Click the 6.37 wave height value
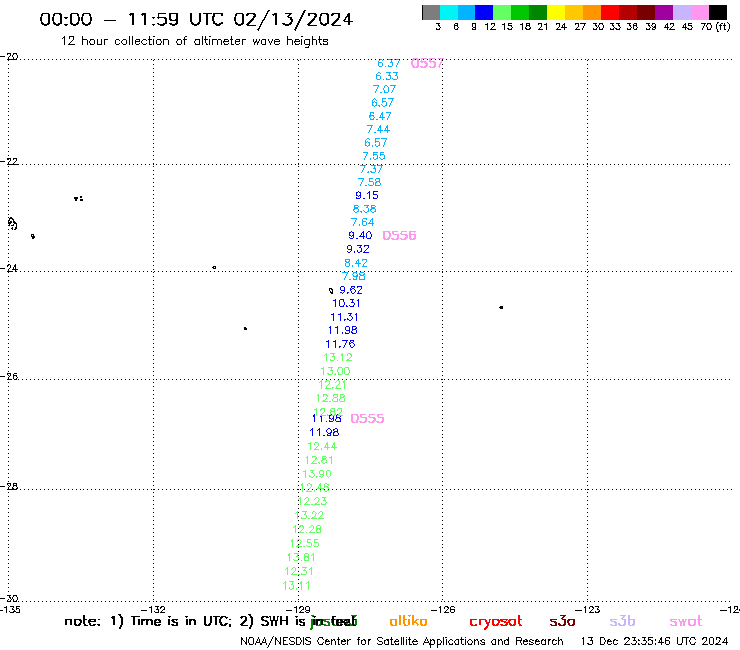Viewport: 740px width, 650px height. coord(388,63)
